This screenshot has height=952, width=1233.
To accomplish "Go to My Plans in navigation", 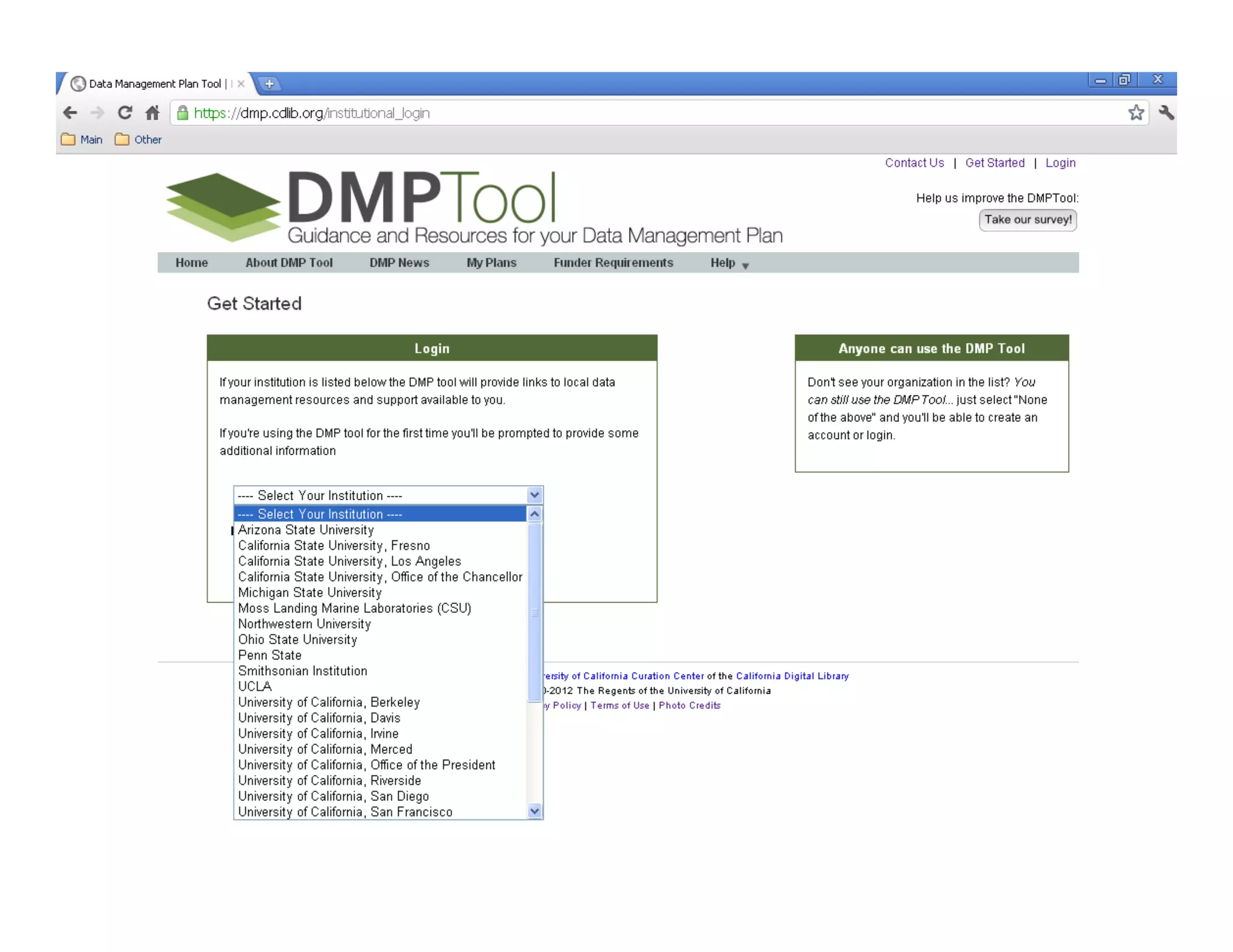I will (x=491, y=263).
